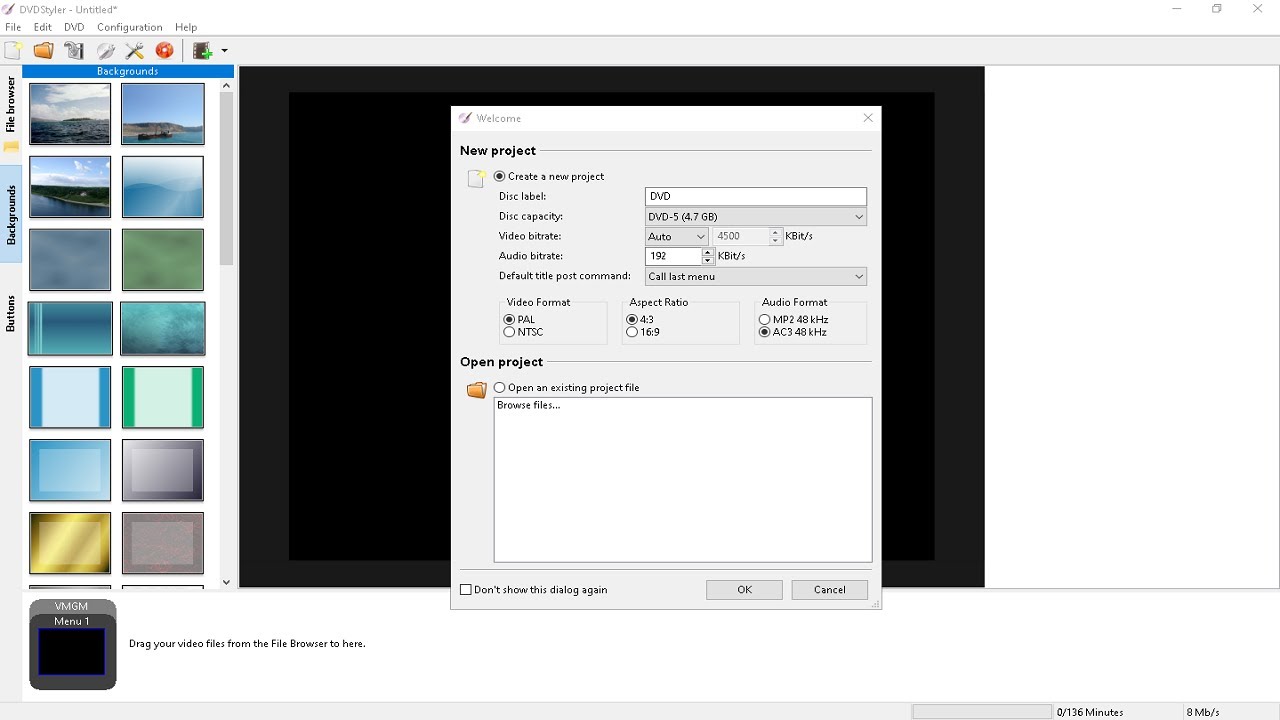Select the ship on sea background thumbnail
This screenshot has height=720, width=1280.
pos(163,114)
